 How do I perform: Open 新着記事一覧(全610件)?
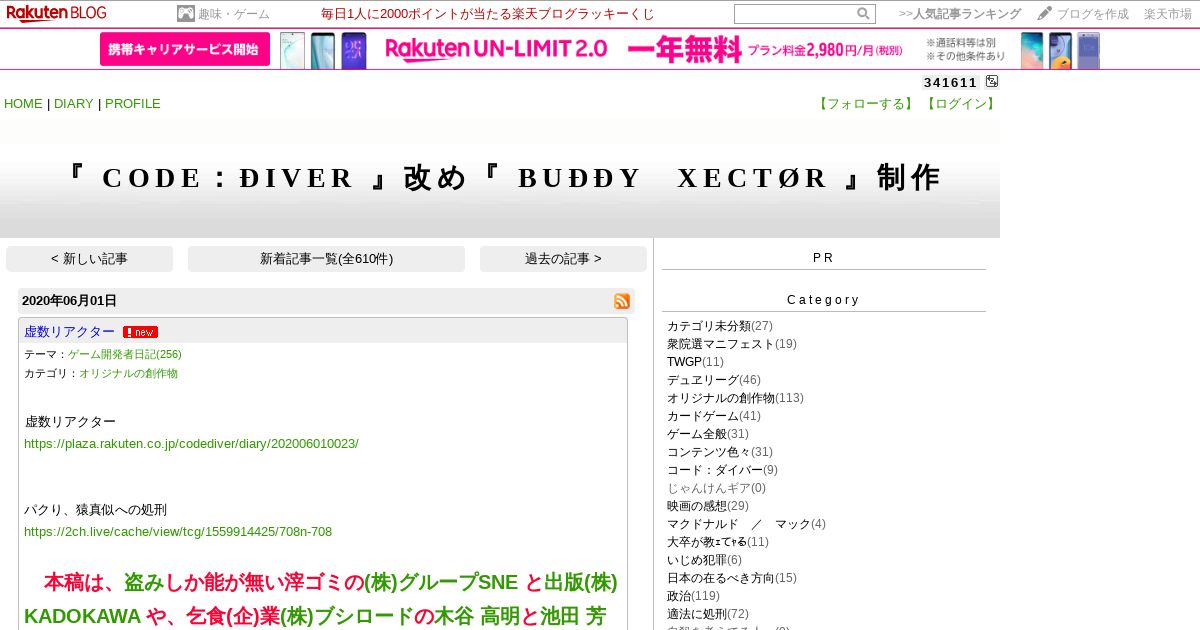326,259
